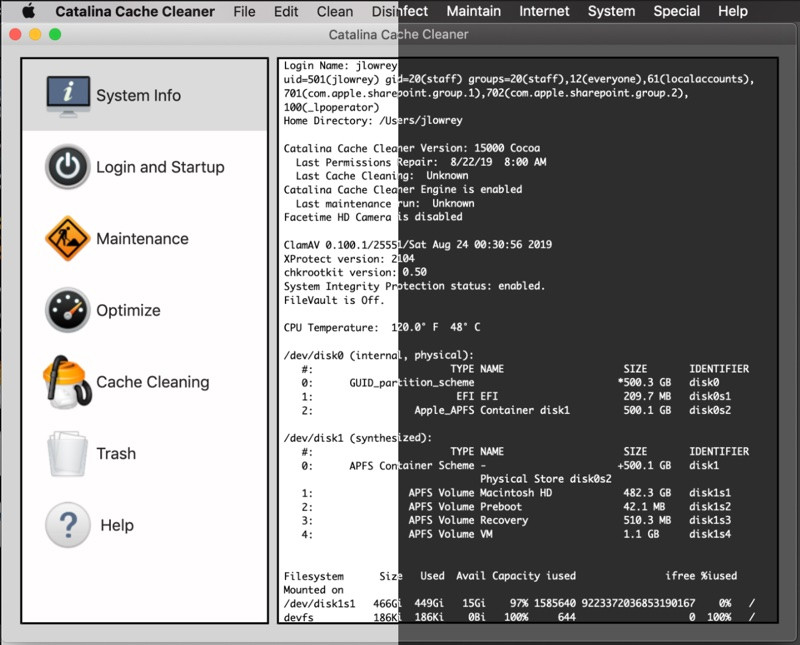Screen dimensions: 800x645
Task: Click the /dev/disk0 (internal, physical) heading
Action: (379, 355)
